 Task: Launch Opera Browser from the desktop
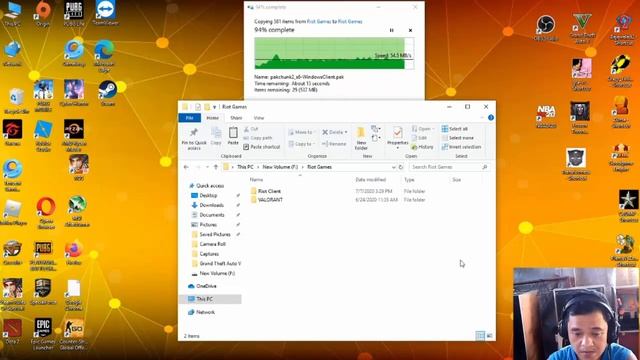tap(46, 212)
